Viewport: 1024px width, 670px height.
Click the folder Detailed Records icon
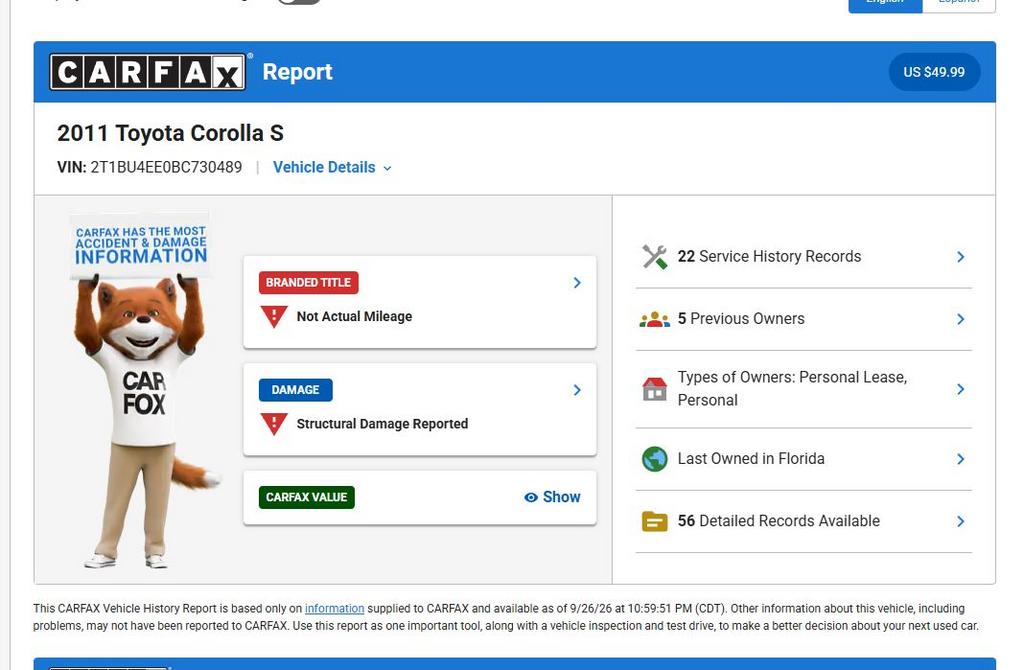point(654,521)
